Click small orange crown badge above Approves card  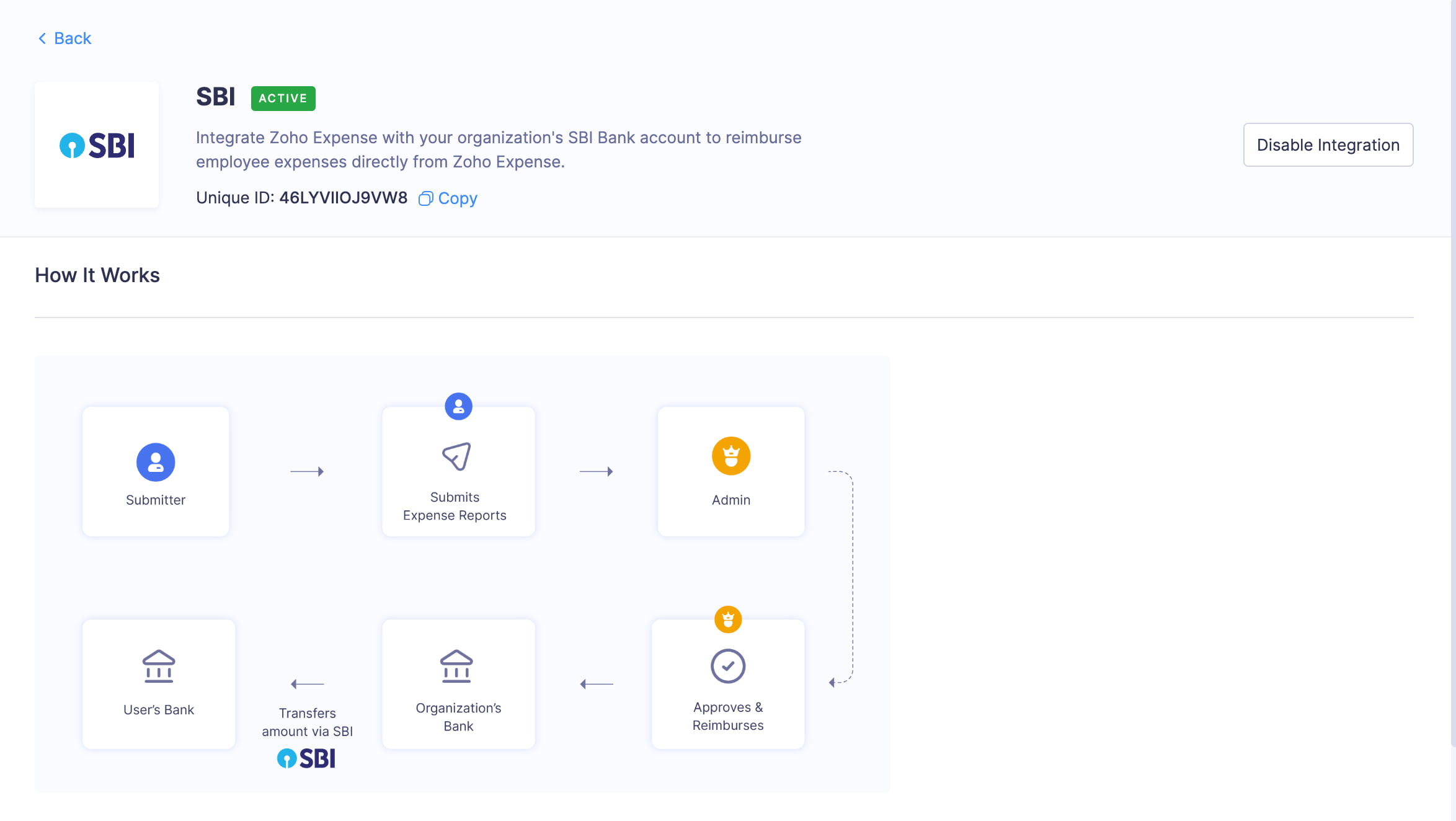[x=728, y=619]
